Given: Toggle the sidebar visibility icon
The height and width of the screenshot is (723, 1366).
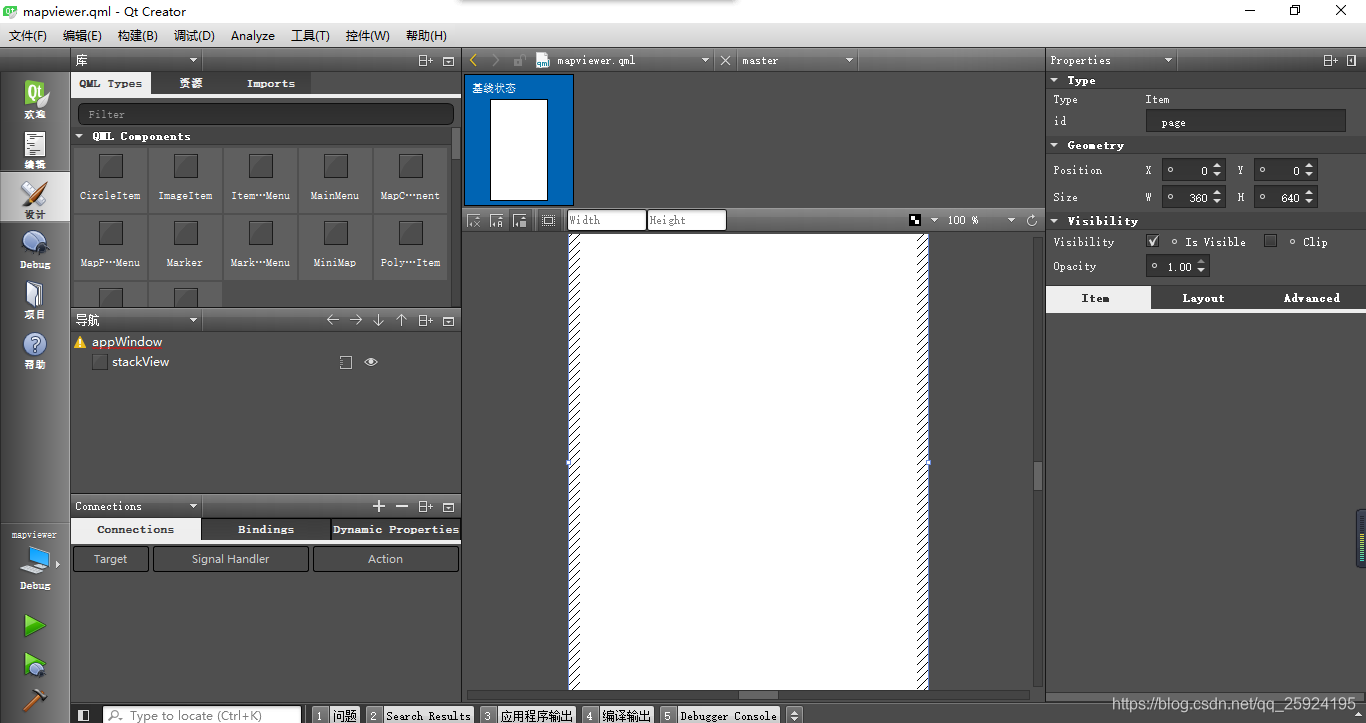Looking at the screenshot, I should 84,715.
